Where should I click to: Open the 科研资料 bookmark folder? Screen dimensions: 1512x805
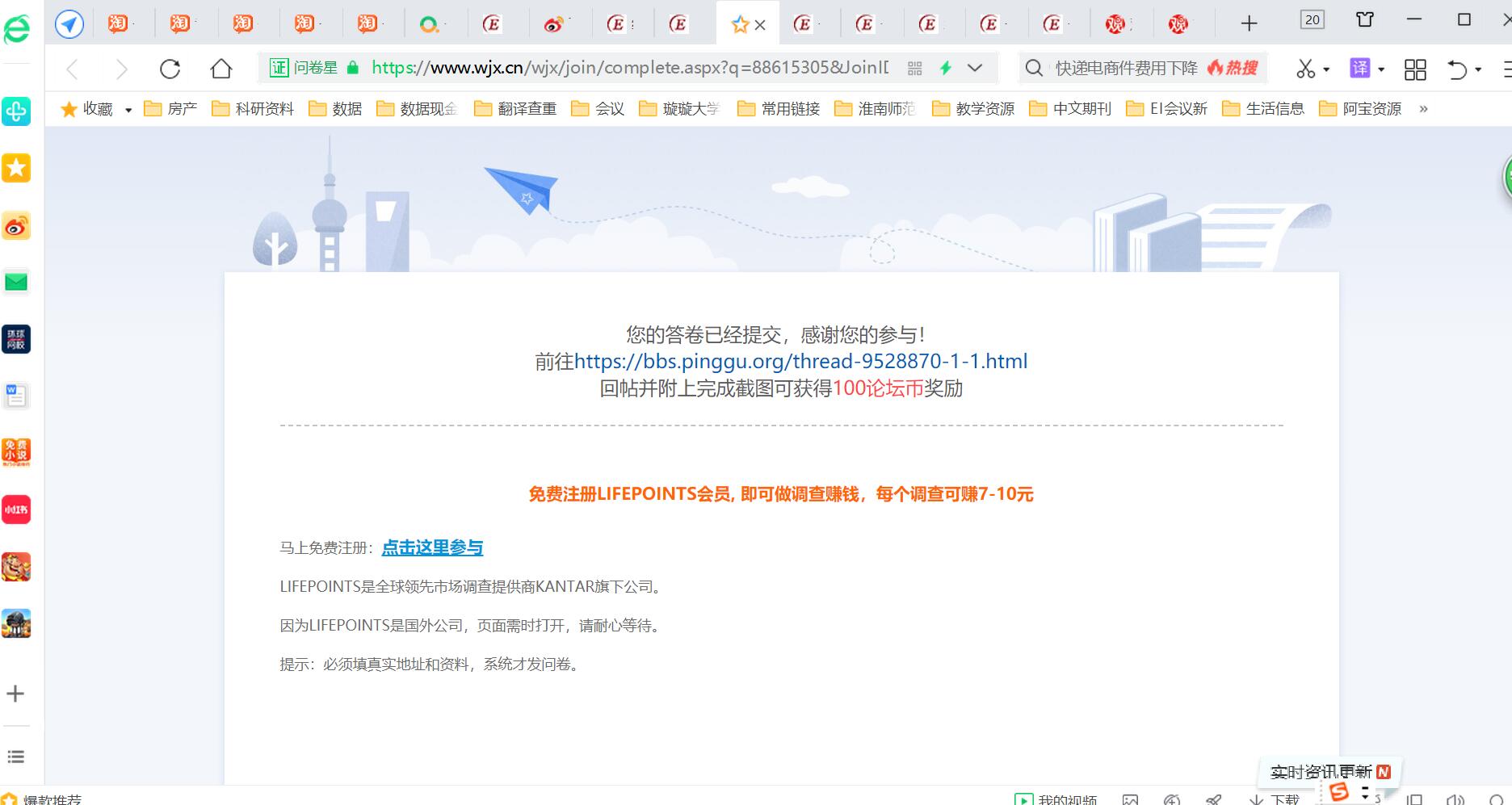pyautogui.click(x=253, y=109)
